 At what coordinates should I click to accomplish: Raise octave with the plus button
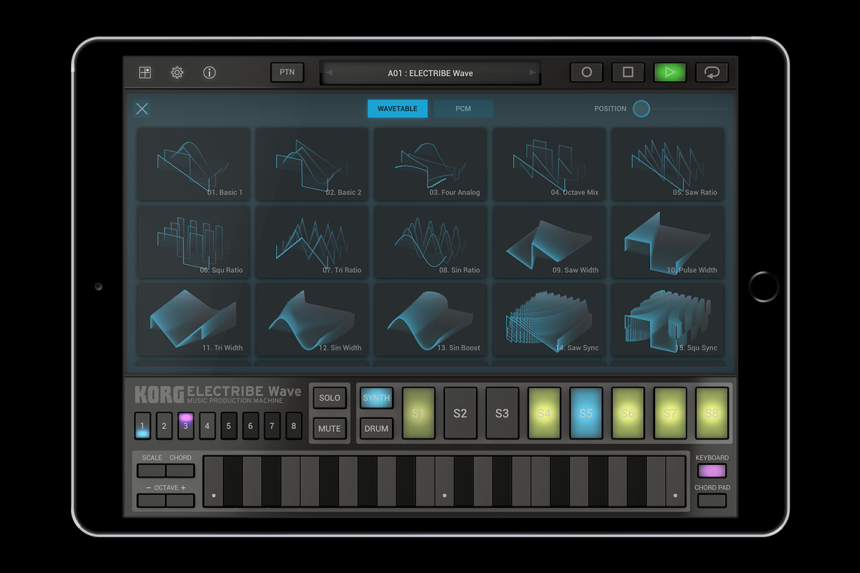tap(180, 501)
